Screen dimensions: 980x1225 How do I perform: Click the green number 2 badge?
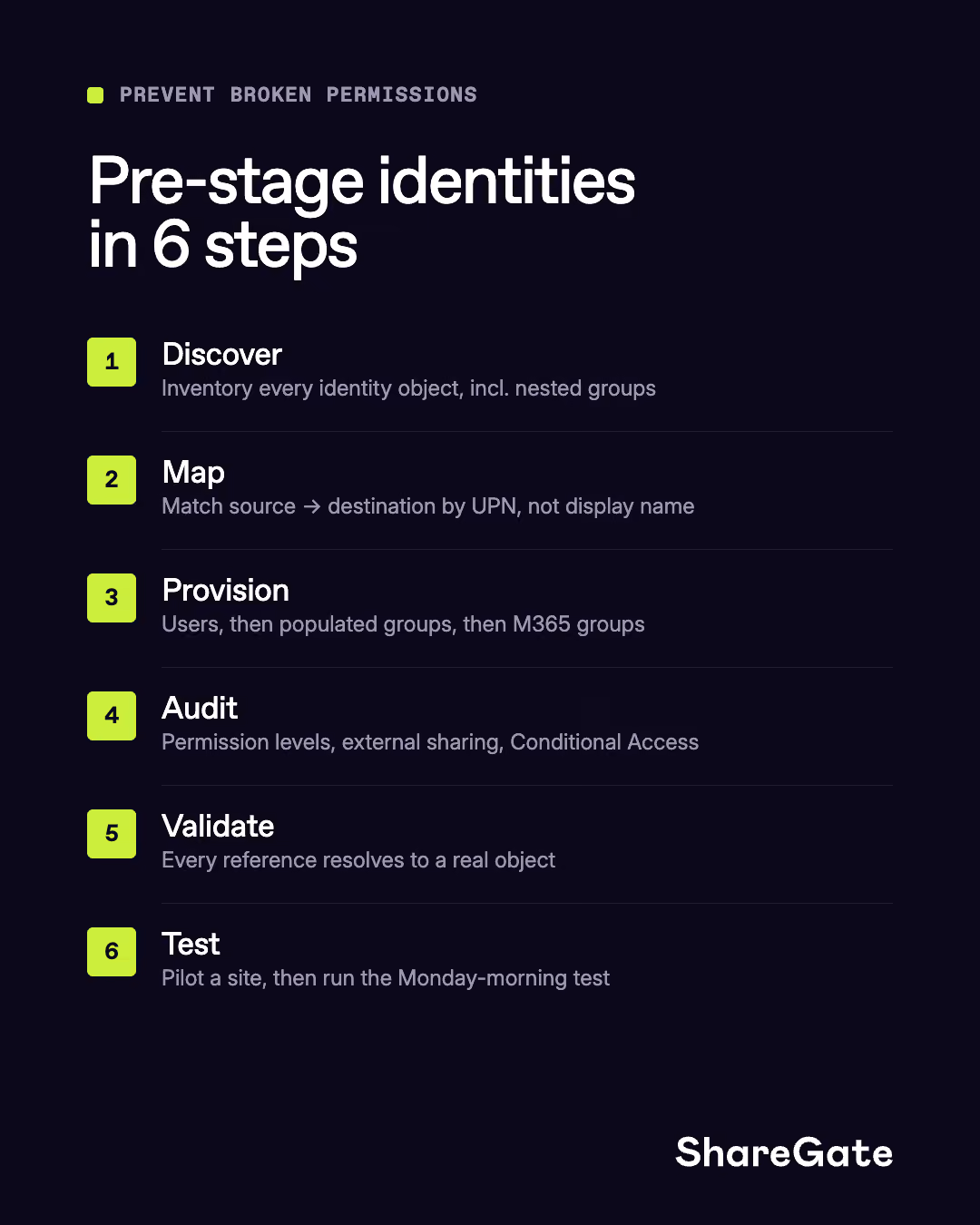coord(112,480)
